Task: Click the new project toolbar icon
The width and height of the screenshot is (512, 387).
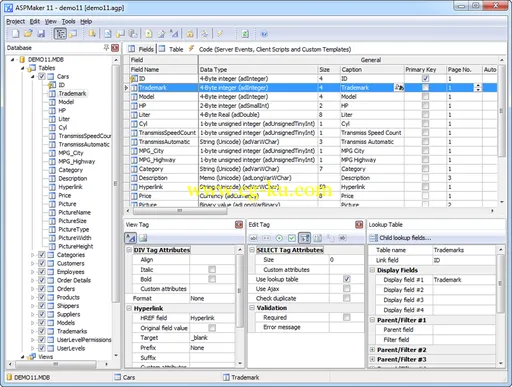Action: click(x=15, y=34)
